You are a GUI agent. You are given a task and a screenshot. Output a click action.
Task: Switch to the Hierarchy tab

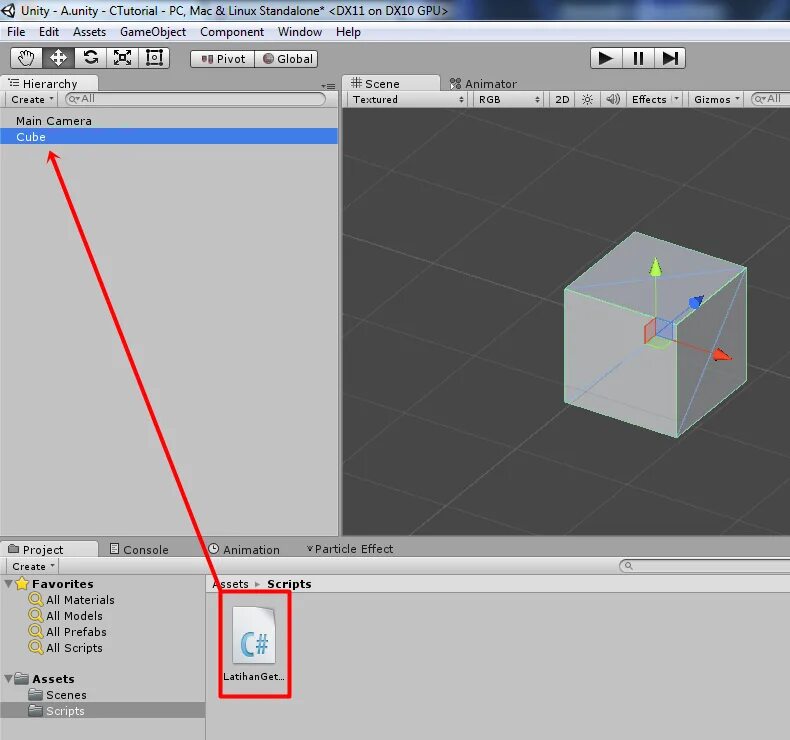49,83
